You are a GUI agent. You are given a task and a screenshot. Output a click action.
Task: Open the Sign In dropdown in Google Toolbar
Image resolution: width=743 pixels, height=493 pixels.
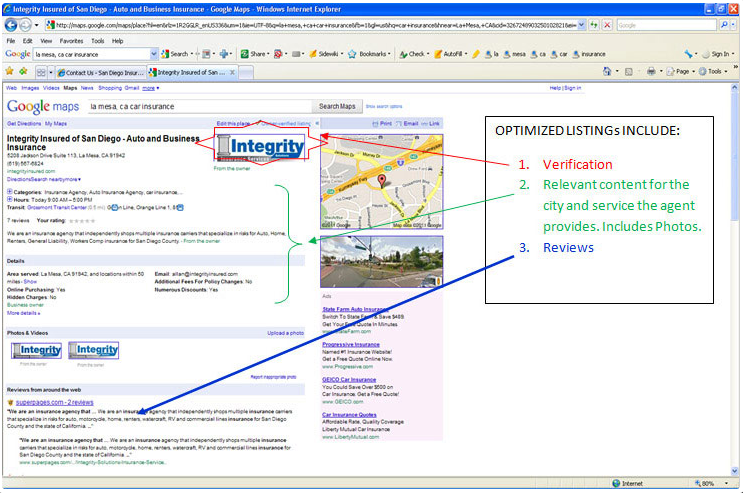718,54
